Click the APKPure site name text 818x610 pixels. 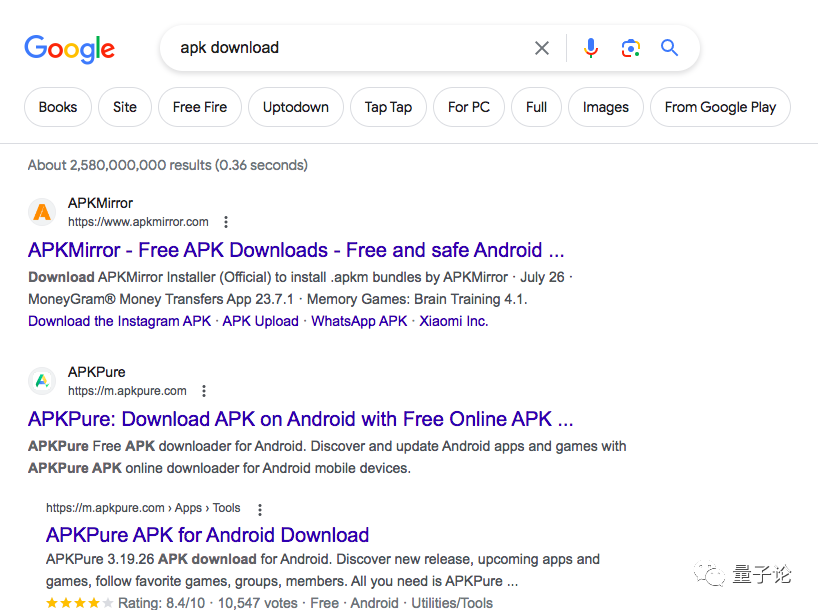[97, 372]
